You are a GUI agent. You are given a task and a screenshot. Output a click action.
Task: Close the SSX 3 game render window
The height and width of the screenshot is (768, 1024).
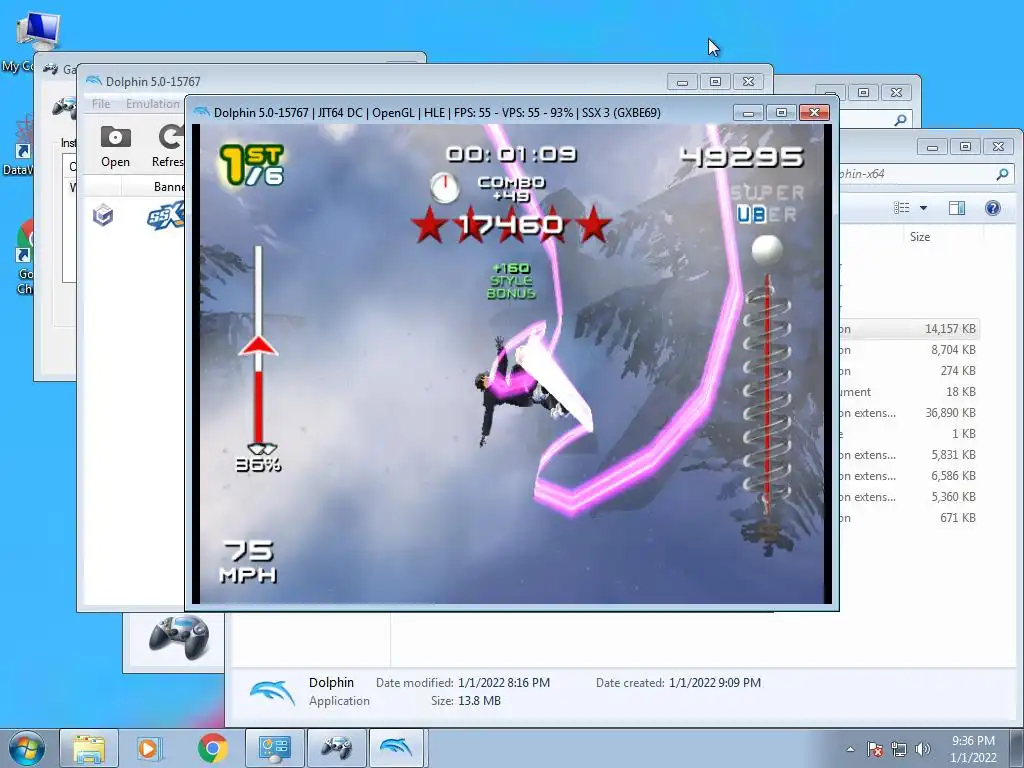pyautogui.click(x=814, y=113)
